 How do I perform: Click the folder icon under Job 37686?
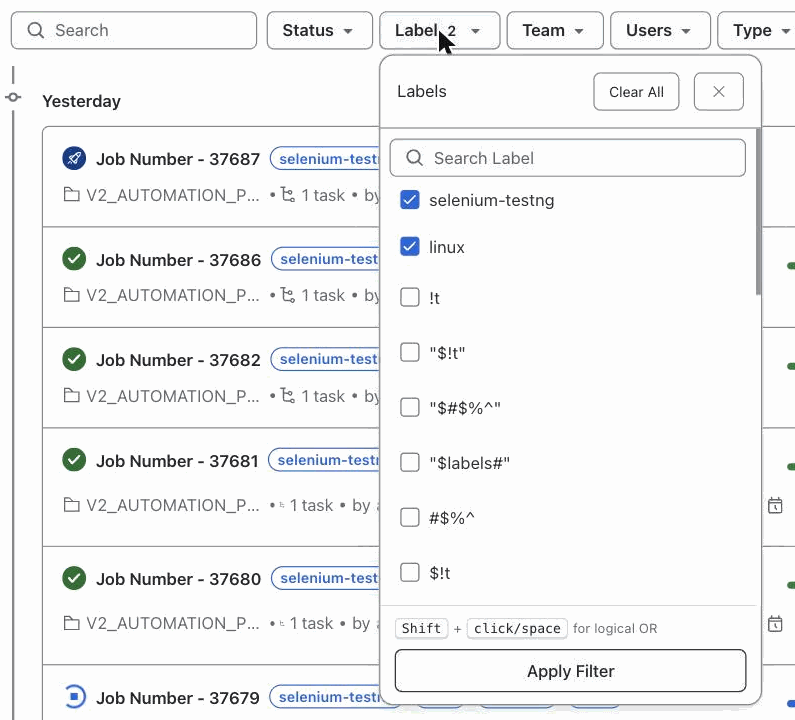click(x=71, y=295)
